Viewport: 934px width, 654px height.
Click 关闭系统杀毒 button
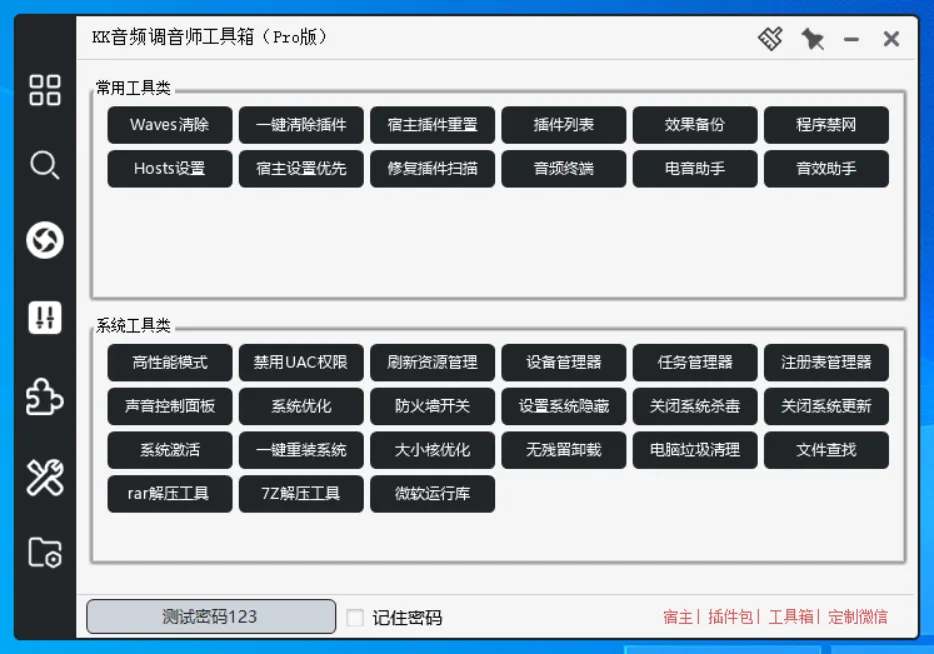pyautogui.click(x=695, y=406)
